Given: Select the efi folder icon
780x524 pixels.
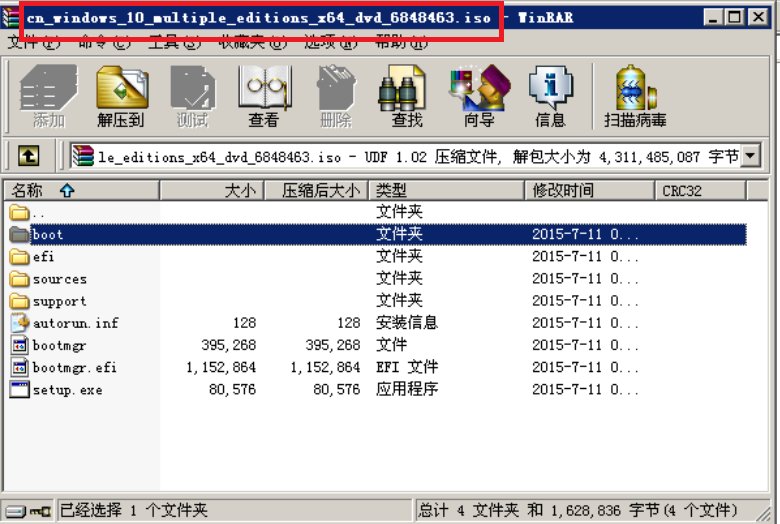Looking at the screenshot, I should (19, 257).
